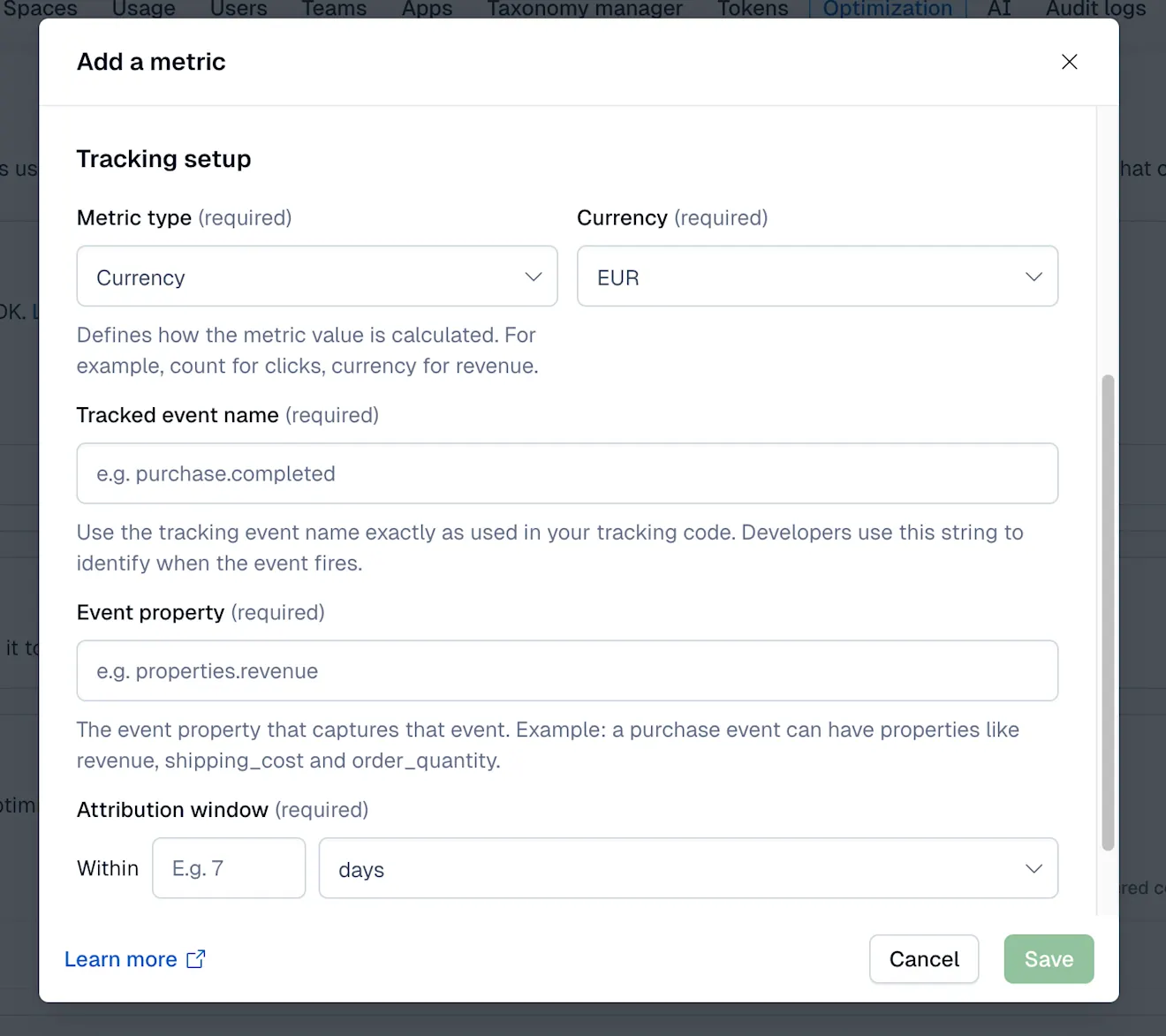The width and height of the screenshot is (1166, 1036).
Task: Expand the days unit dropdown
Action: pos(688,868)
